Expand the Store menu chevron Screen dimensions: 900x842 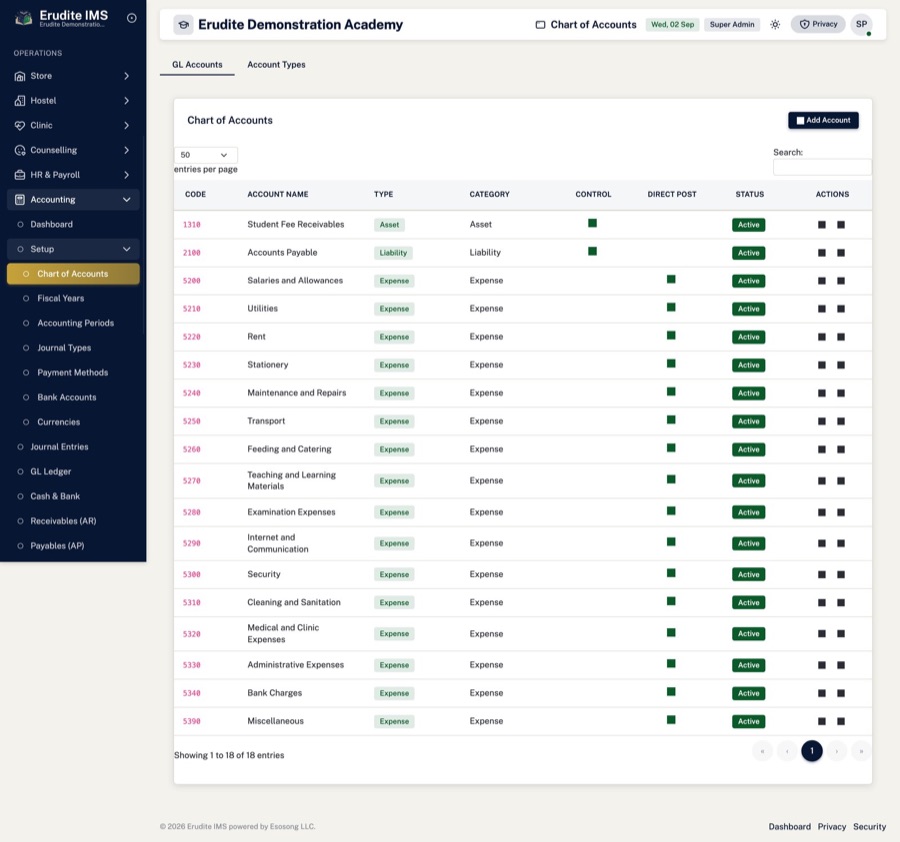[126, 76]
